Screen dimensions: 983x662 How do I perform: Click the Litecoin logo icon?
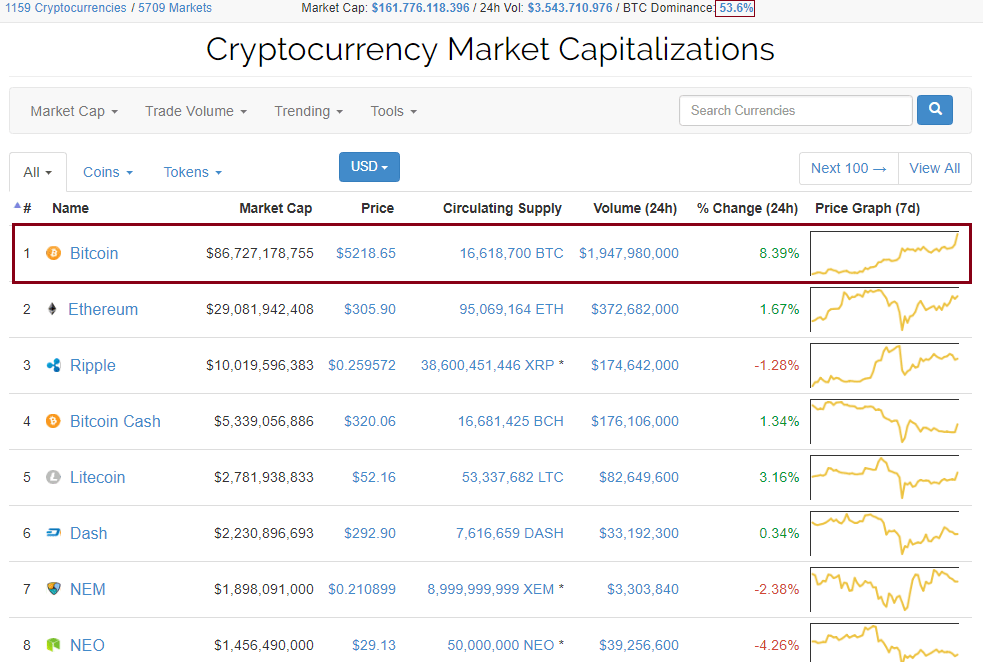click(54, 477)
